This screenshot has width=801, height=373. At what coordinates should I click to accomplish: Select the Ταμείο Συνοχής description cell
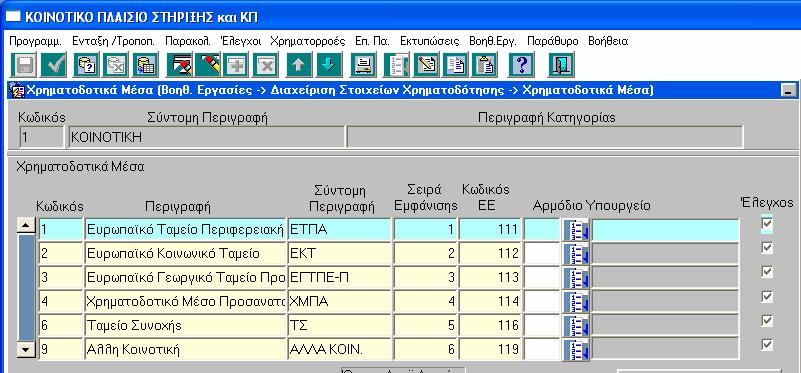186,326
